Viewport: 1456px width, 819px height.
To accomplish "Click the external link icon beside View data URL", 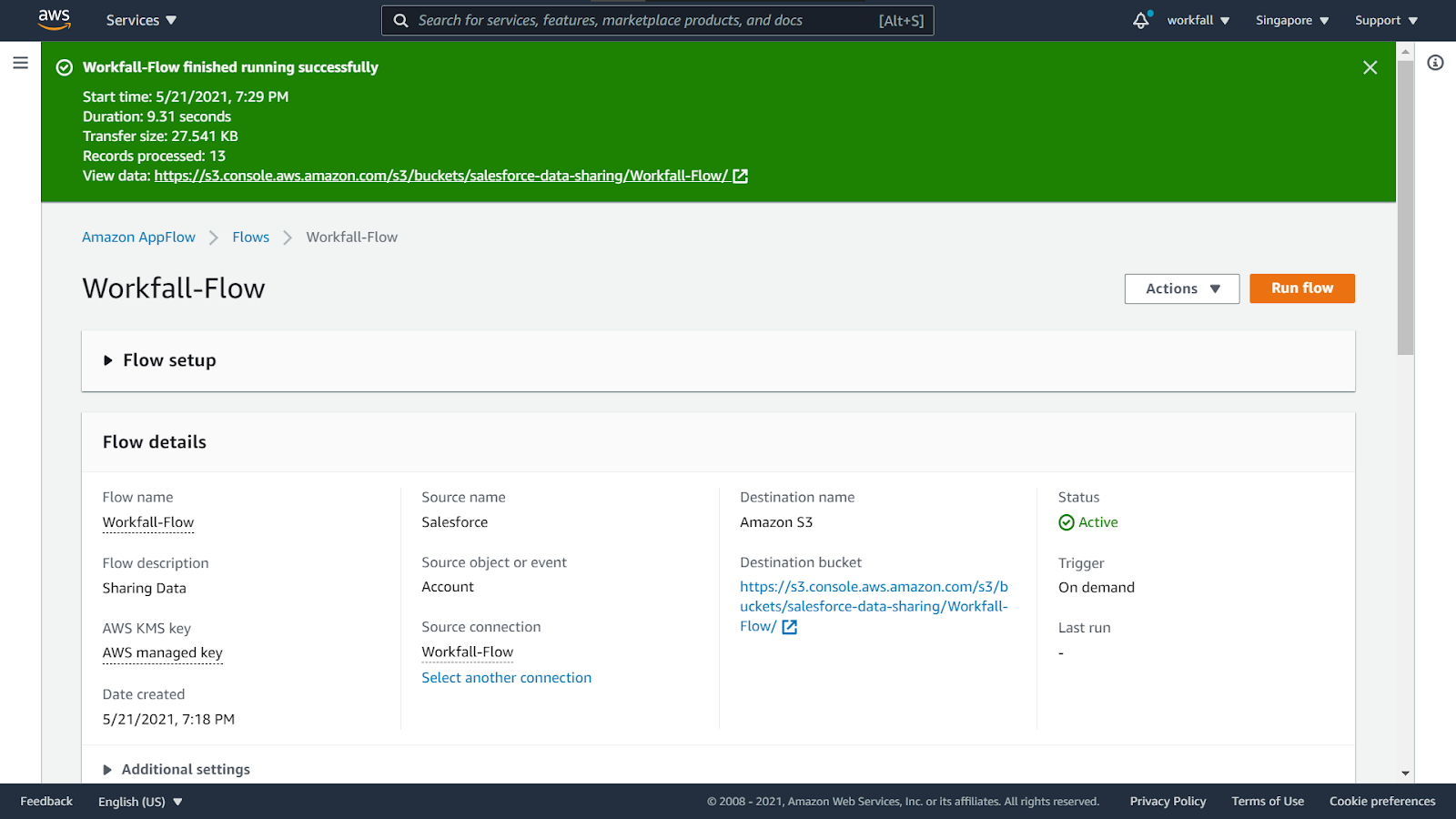I will (x=740, y=177).
